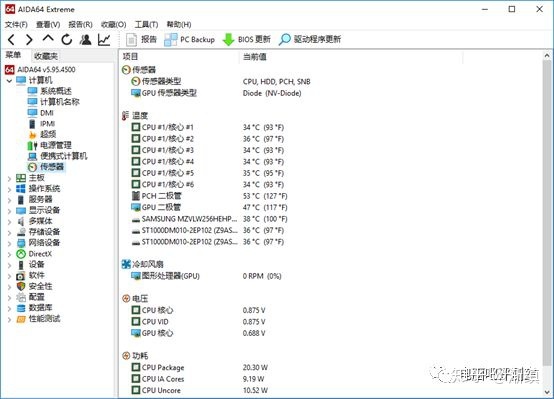Image resolution: width=554 pixels, height=399 pixels.
Task: Click the 数据库 database icon in tree
Action: 21,308
